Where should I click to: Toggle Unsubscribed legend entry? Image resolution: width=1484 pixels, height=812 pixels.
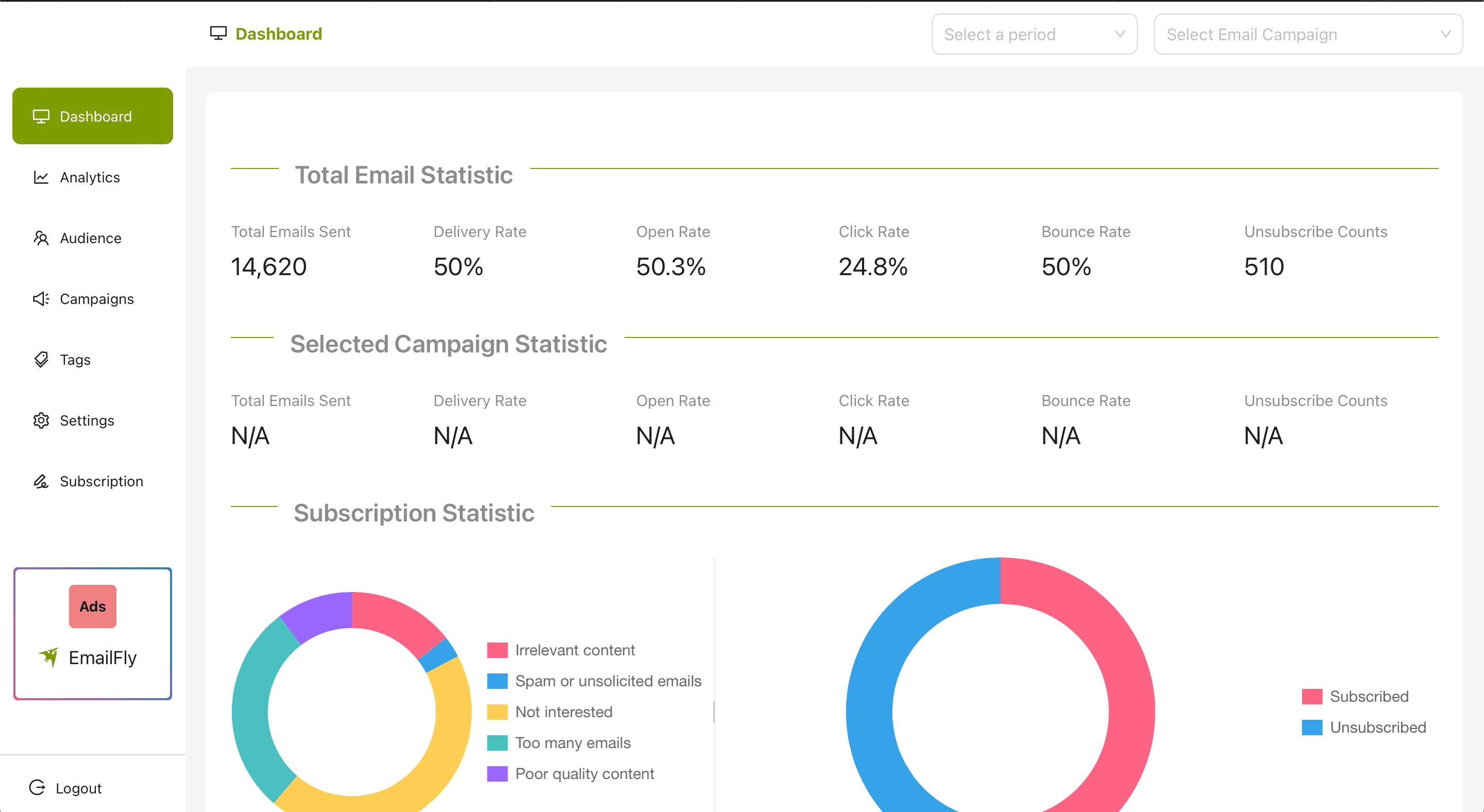tap(1377, 728)
